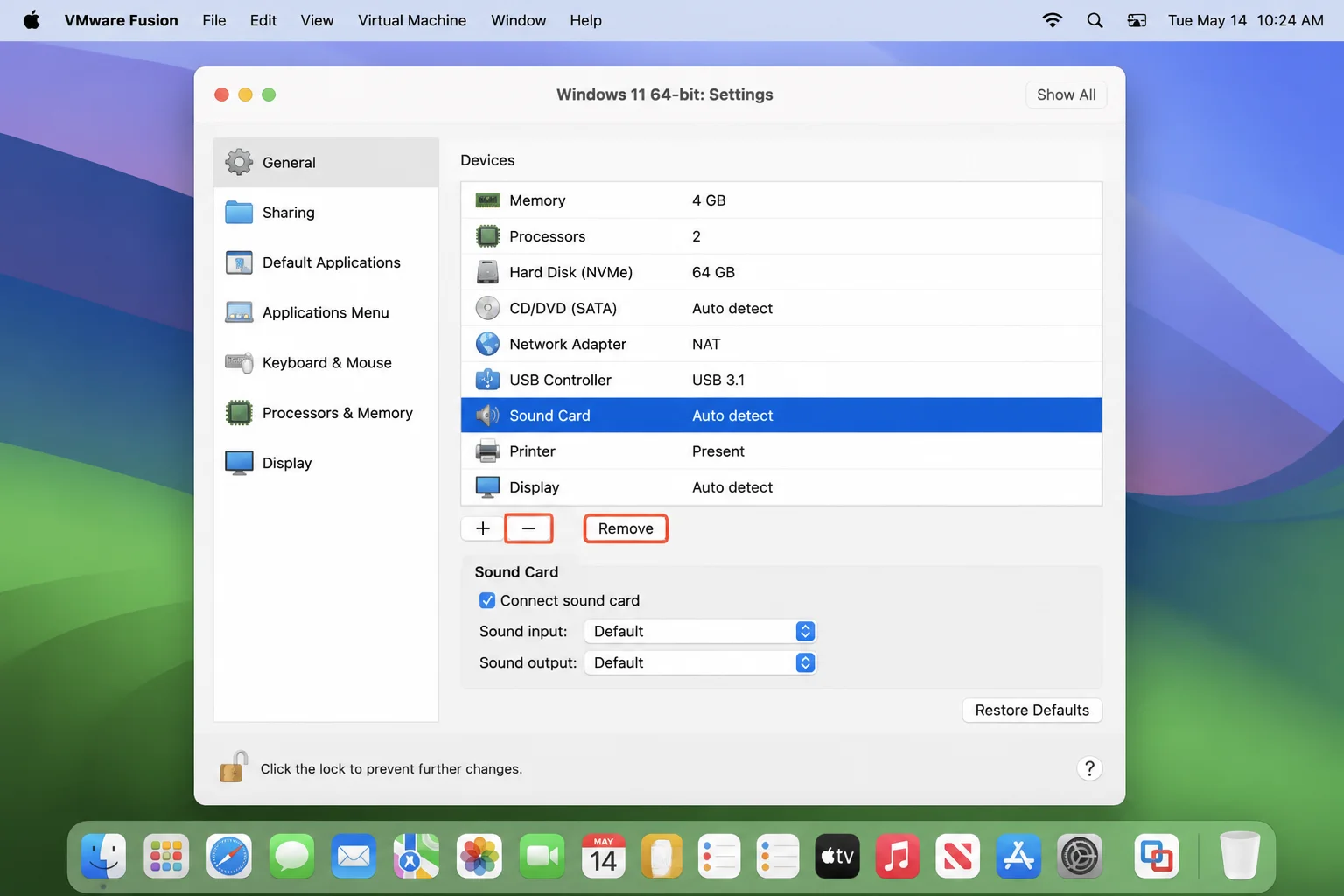This screenshot has height=896, width=1344.
Task: Open the Sound output dropdown
Action: tap(700, 662)
